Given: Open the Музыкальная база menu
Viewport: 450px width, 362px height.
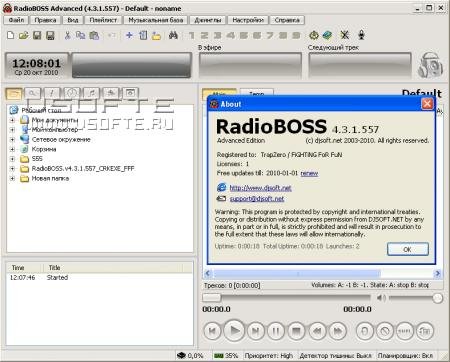Looking at the screenshot, I should coord(156,20).
